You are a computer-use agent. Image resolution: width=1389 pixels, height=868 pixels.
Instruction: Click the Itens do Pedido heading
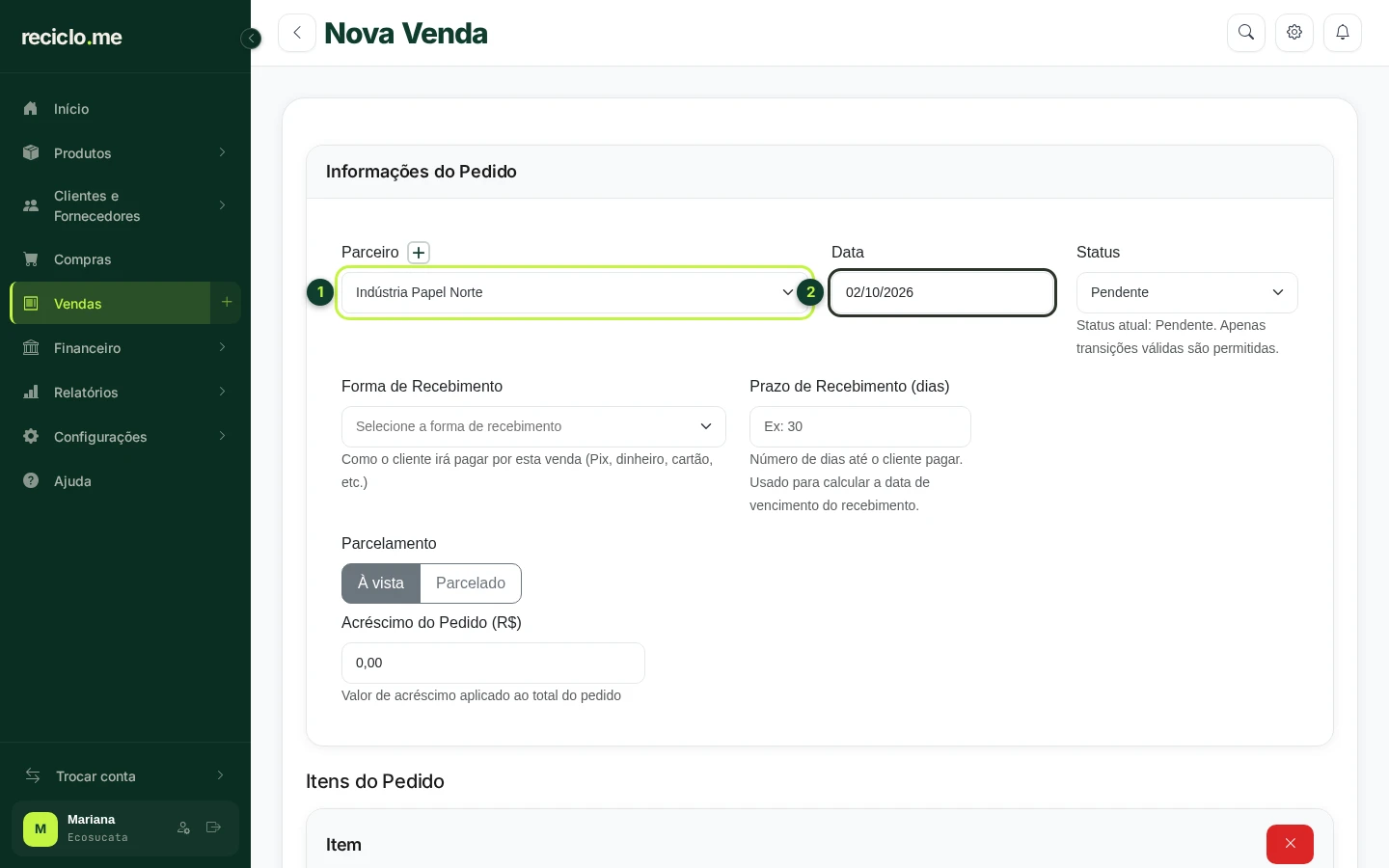tap(375, 781)
